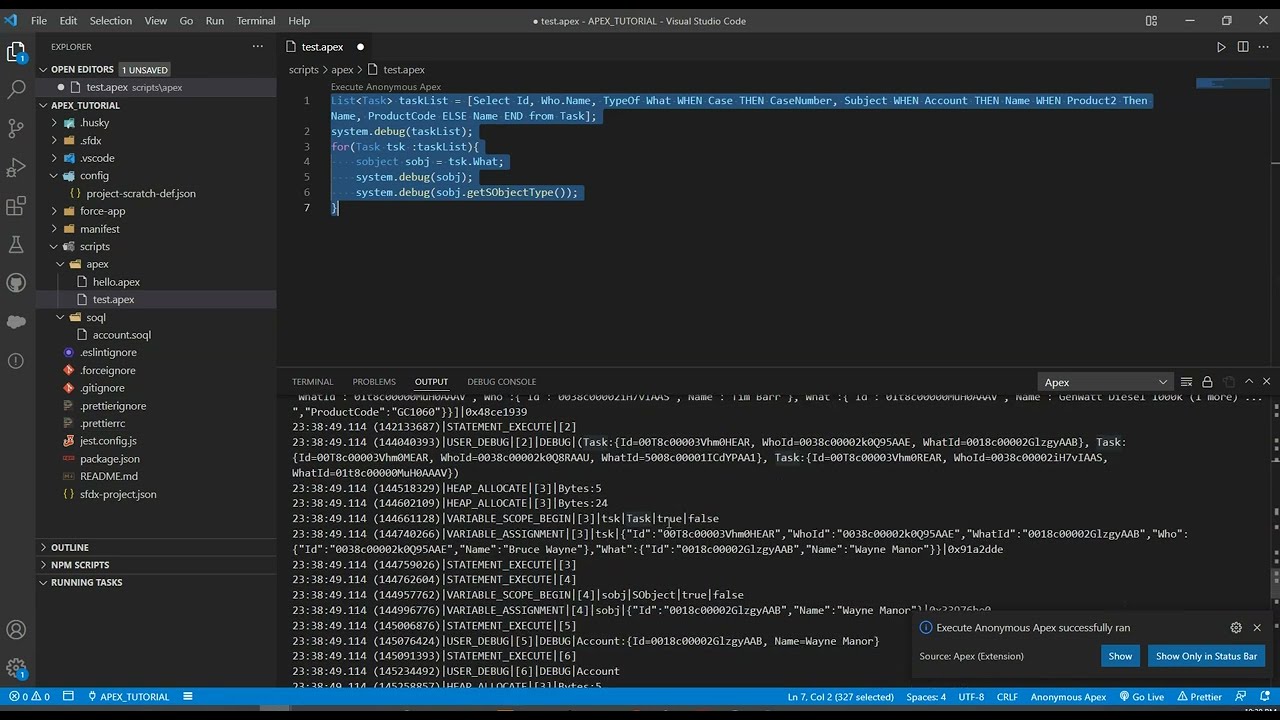The height and width of the screenshot is (720, 1280).
Task: Open the Help menu
Action: click(299, 20)
